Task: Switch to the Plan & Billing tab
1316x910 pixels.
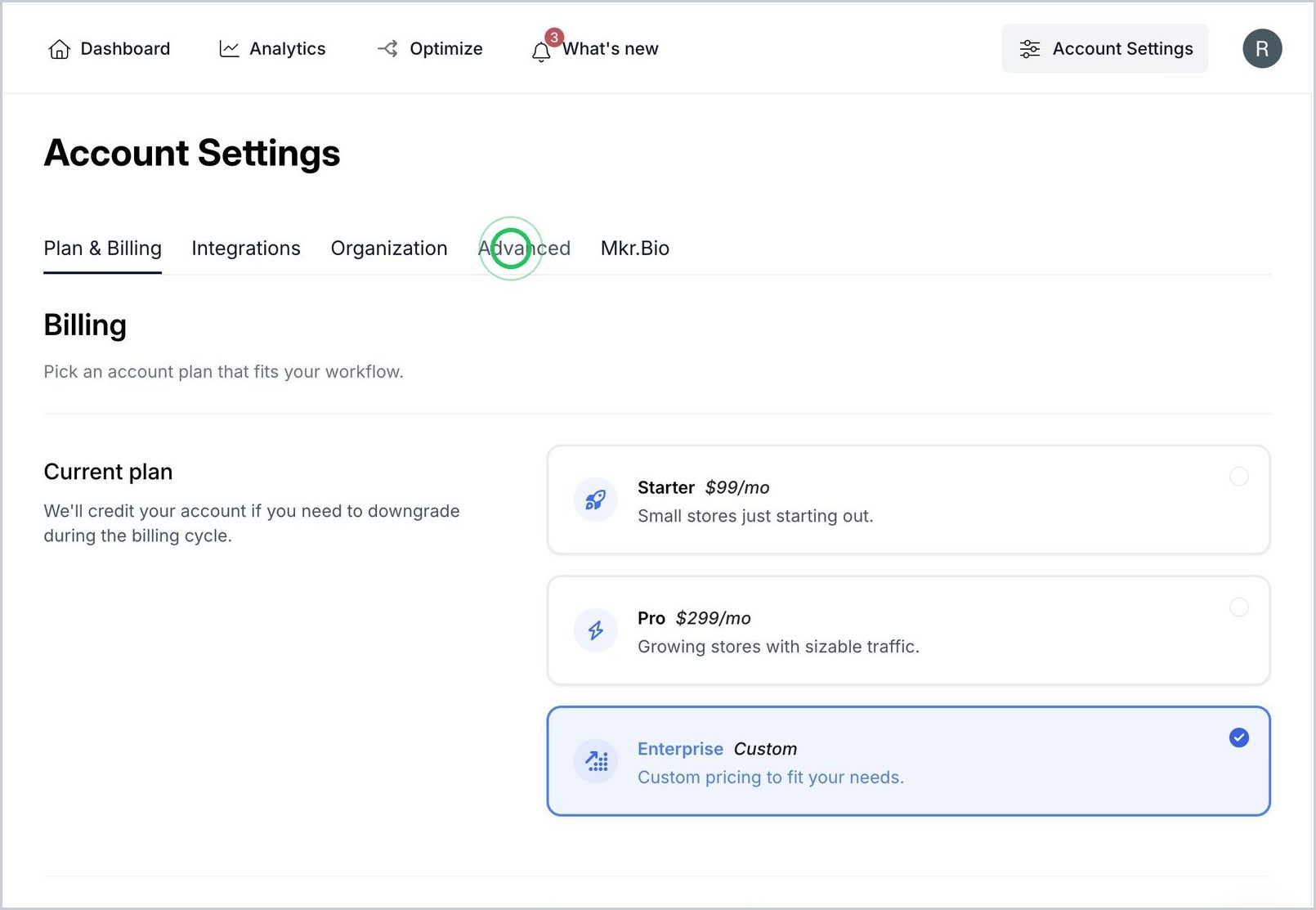Action: 102,249
